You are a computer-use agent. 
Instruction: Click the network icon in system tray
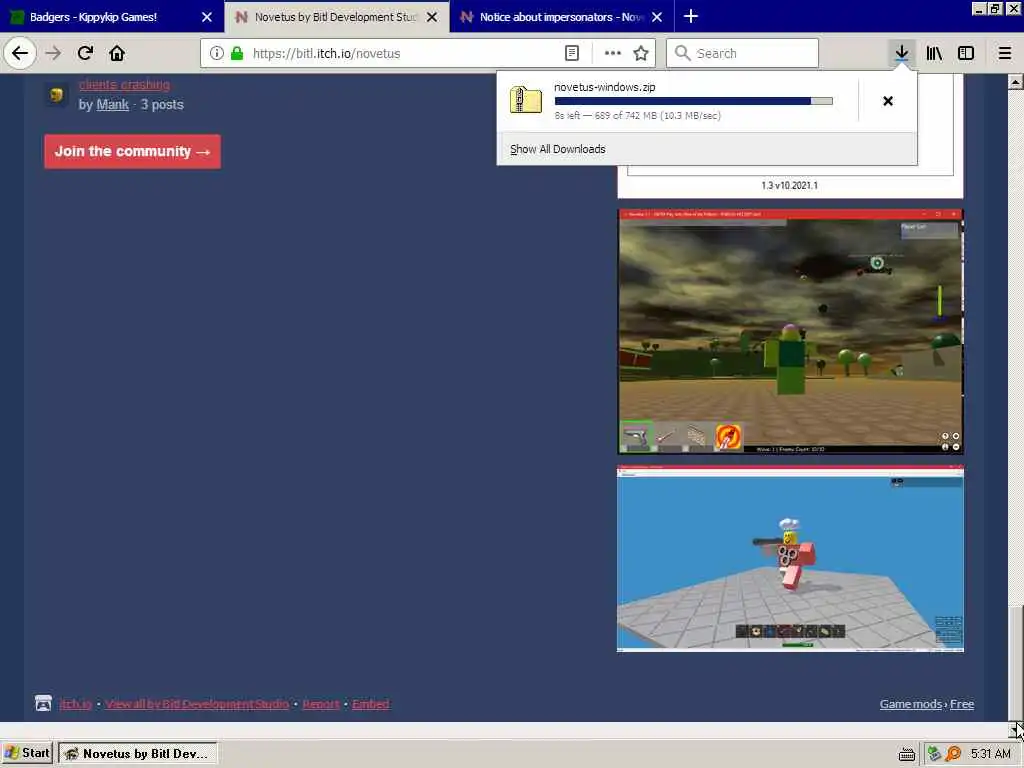point(934,754)
